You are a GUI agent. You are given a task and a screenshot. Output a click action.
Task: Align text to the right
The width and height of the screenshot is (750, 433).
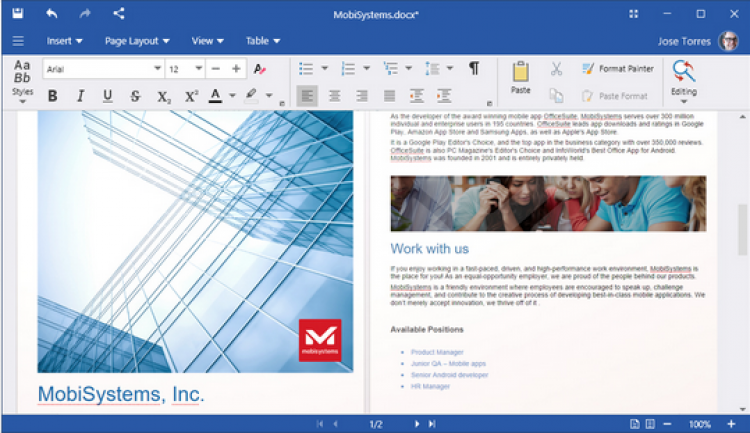click(x=362, y=96)
